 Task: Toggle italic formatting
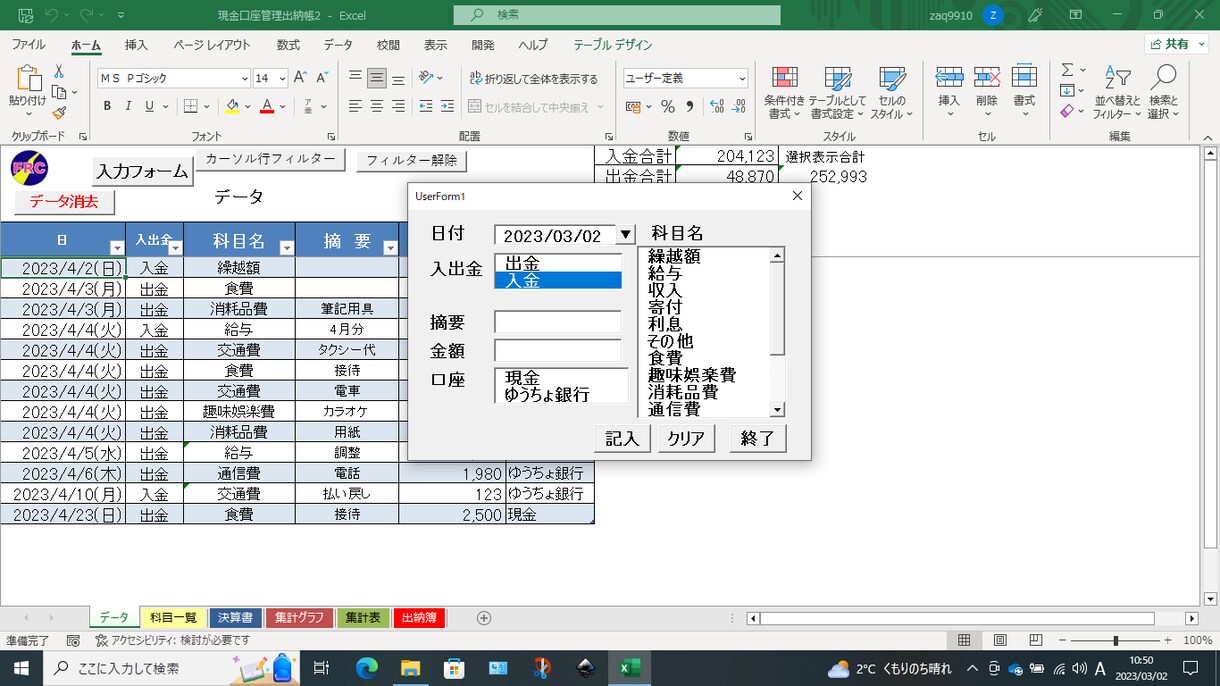(x=129, y=106)
